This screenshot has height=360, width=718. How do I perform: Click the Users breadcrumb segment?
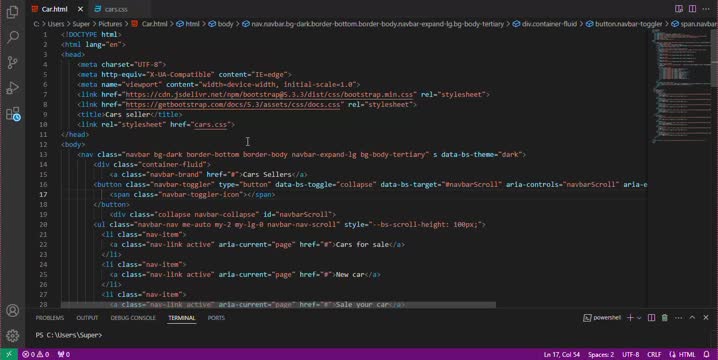click(x=56, y=24)
